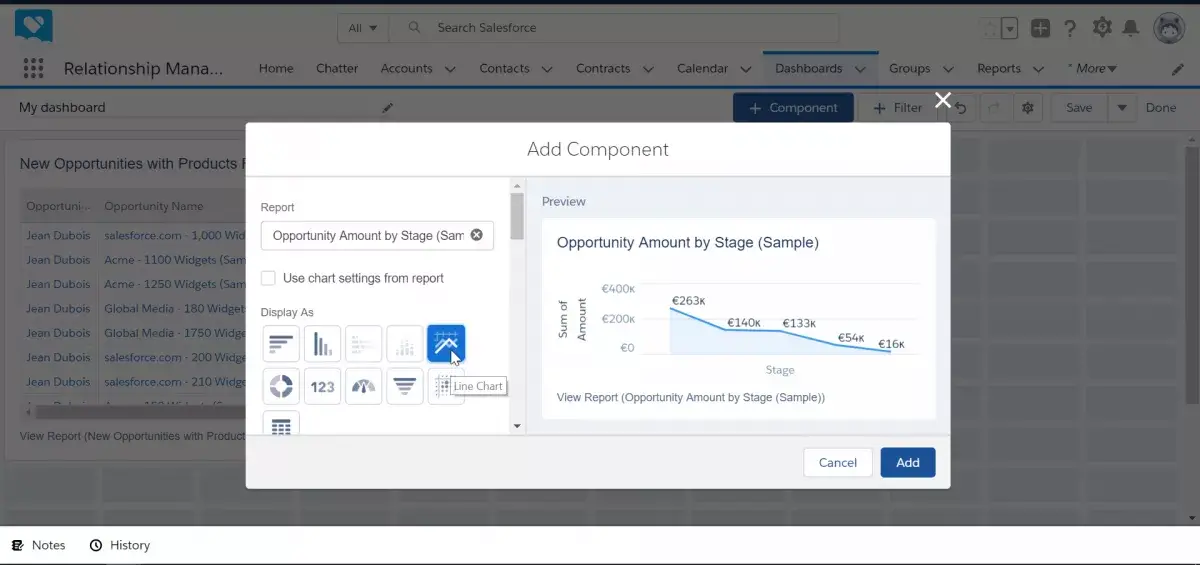Clear the selected report with the X
Image resolution: width=1200 pixels, height=565 pixels.
(x=476, y=235)
